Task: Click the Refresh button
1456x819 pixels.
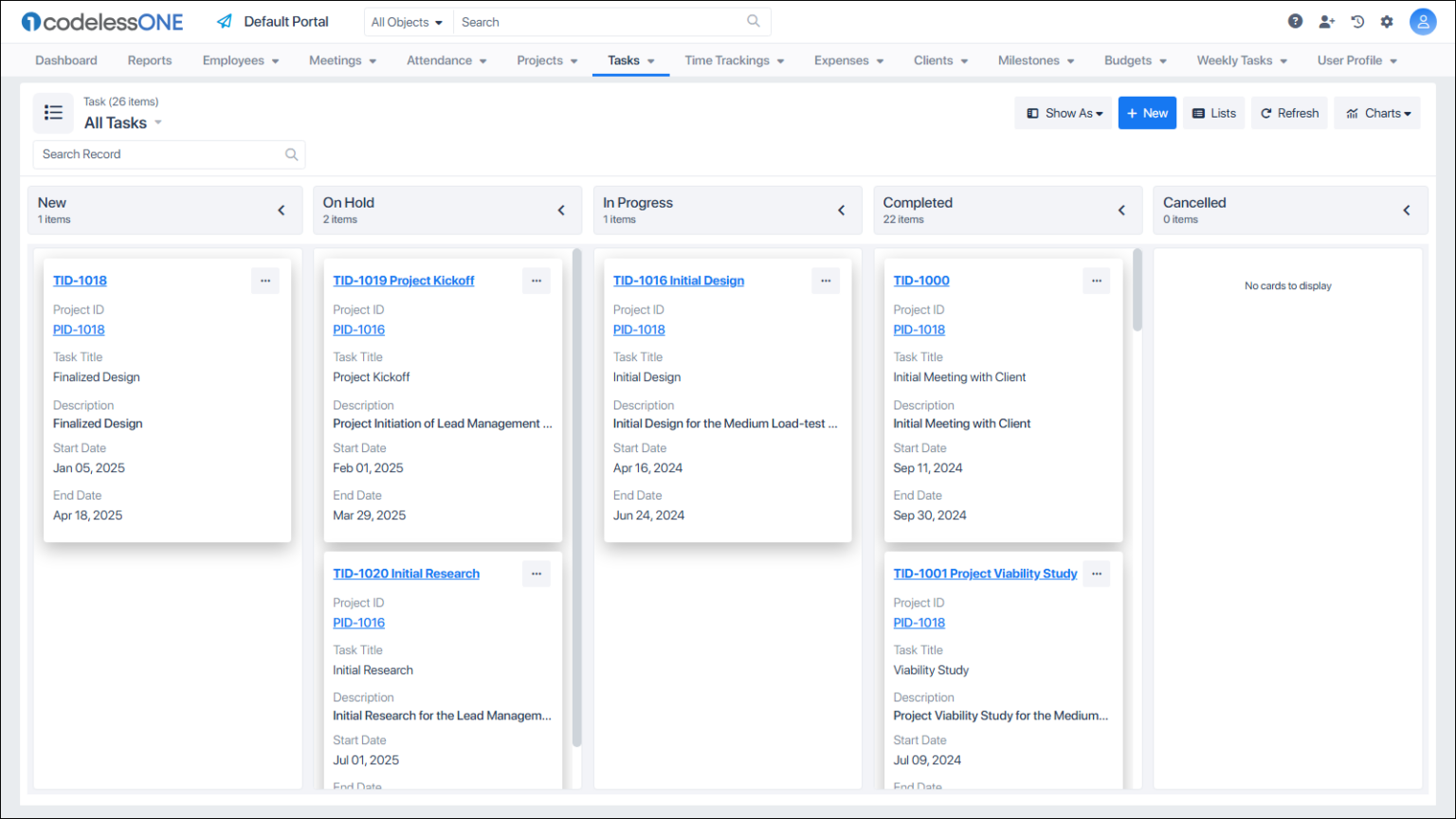Action: (x=1289, y=113)
